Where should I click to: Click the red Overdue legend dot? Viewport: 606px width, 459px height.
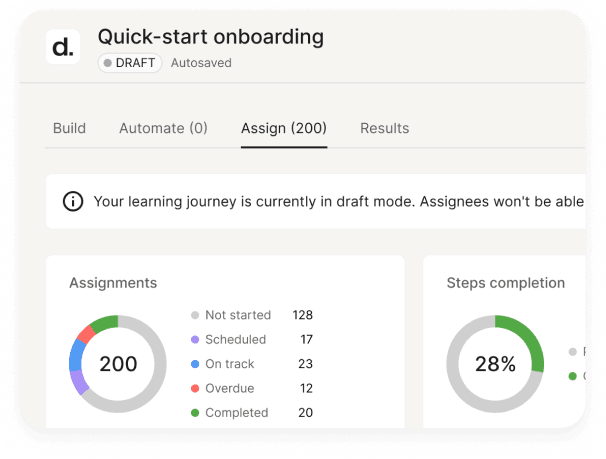coord(194,388)
